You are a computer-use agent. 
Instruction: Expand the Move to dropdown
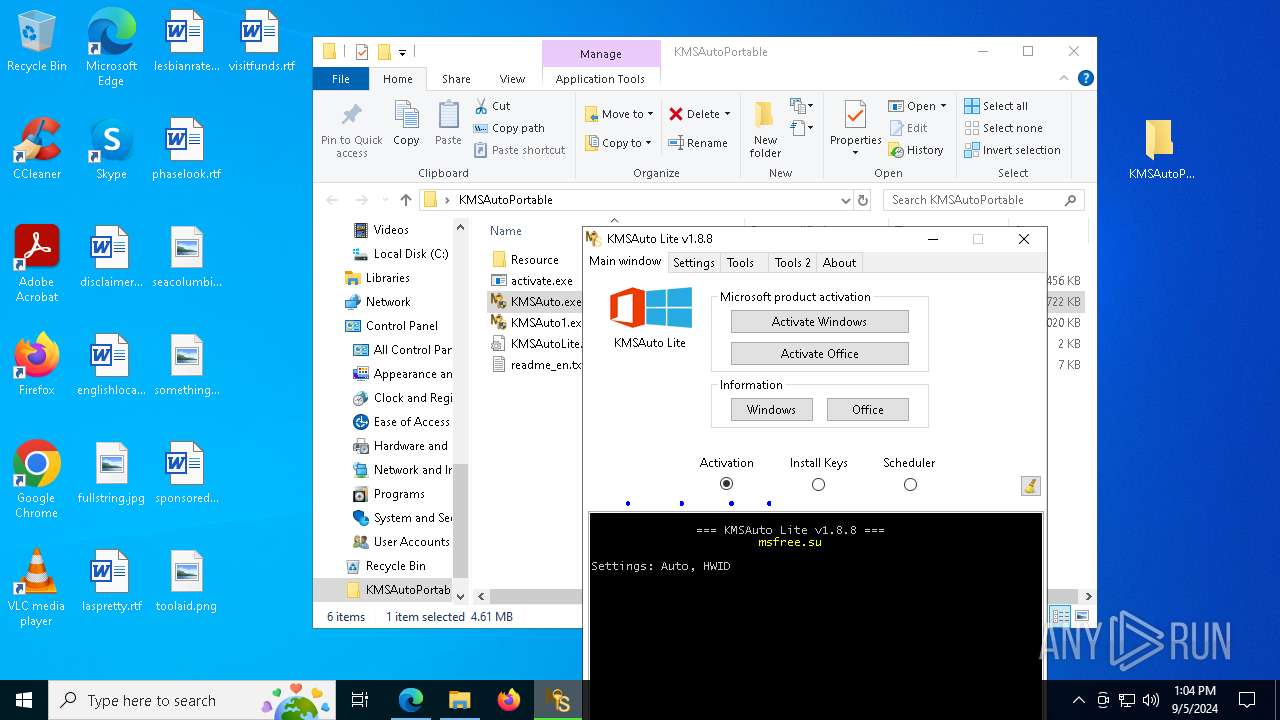(x=650, y=114)
